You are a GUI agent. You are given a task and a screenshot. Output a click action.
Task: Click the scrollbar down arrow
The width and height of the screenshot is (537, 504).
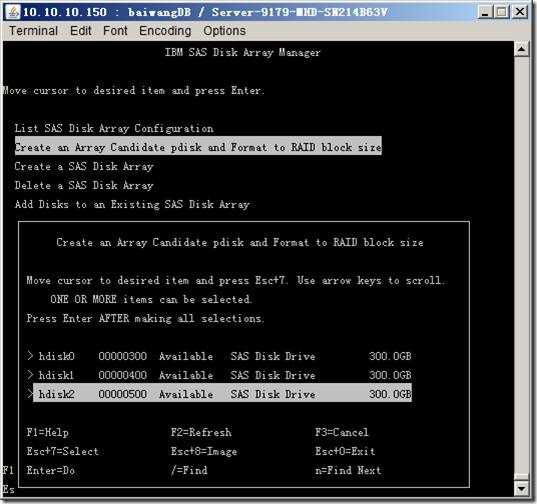[522, 488]
